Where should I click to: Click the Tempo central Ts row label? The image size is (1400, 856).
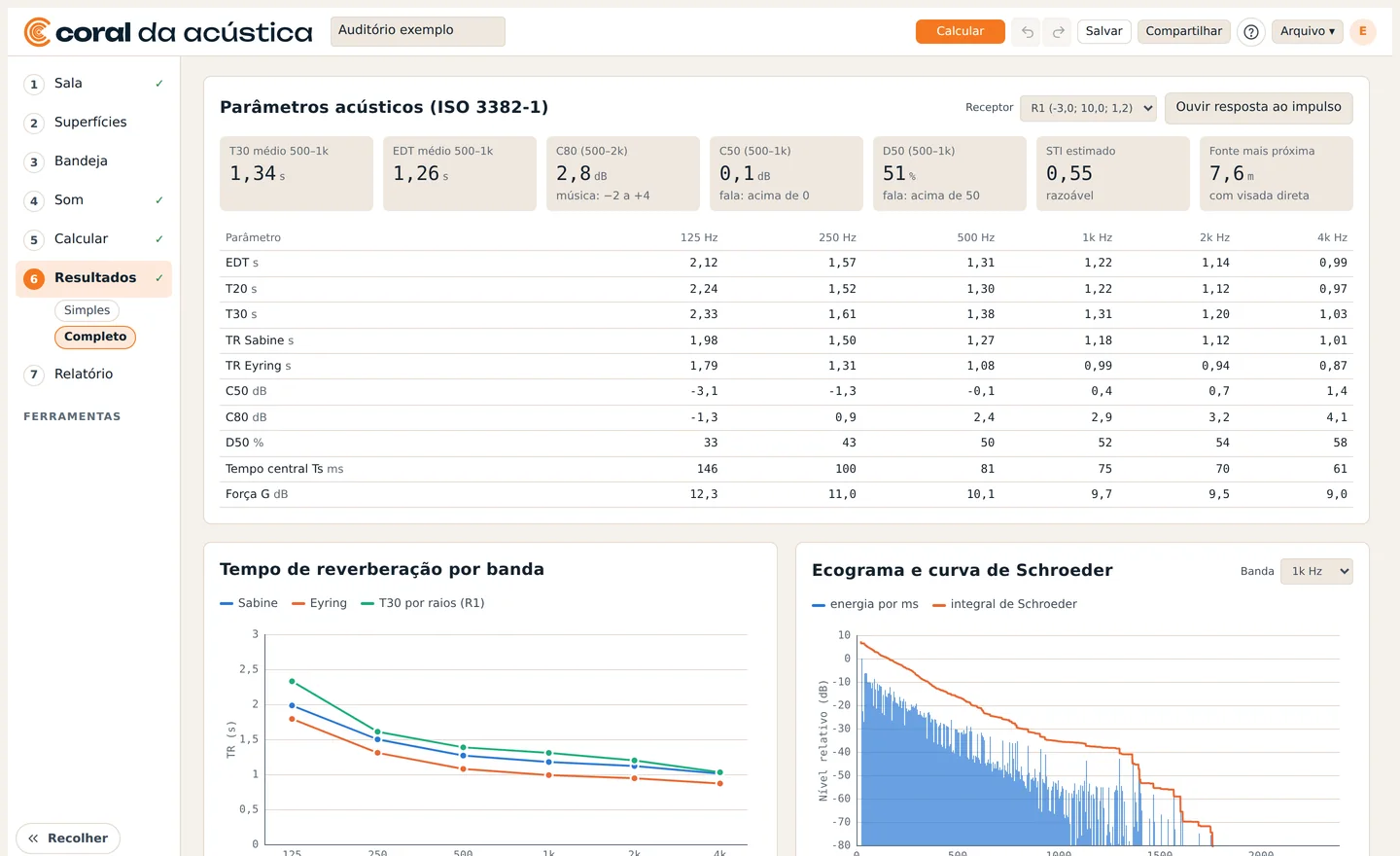pos(284,469)
